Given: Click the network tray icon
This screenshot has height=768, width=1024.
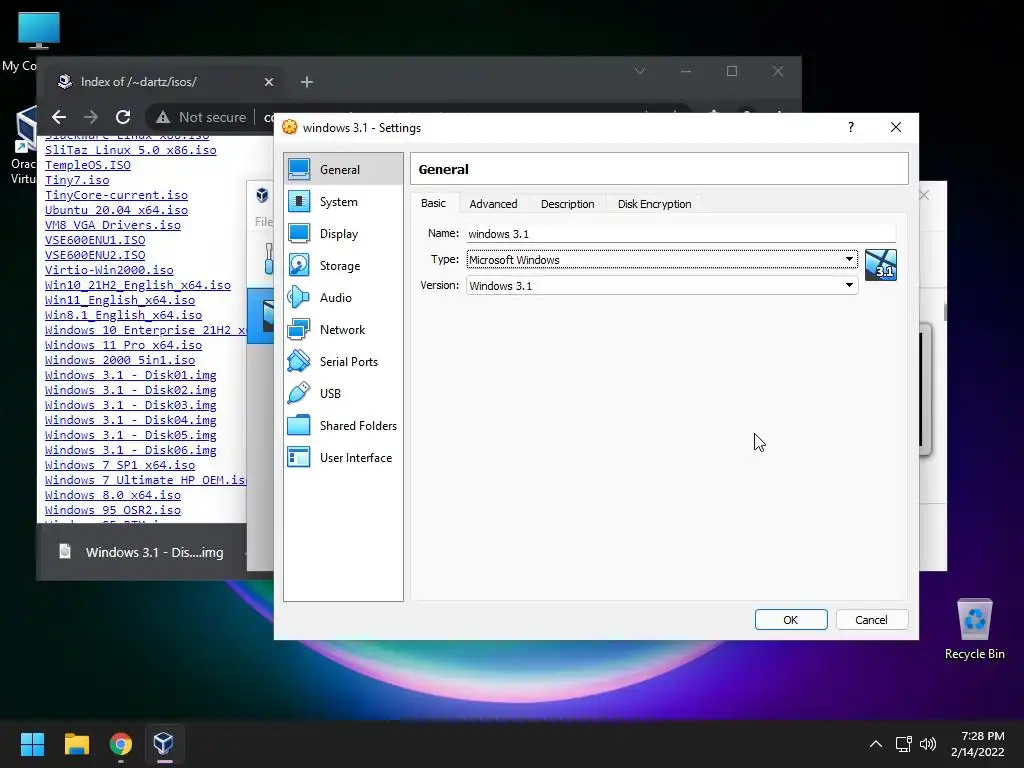Looking at the screenshot, I should [903, 744].
